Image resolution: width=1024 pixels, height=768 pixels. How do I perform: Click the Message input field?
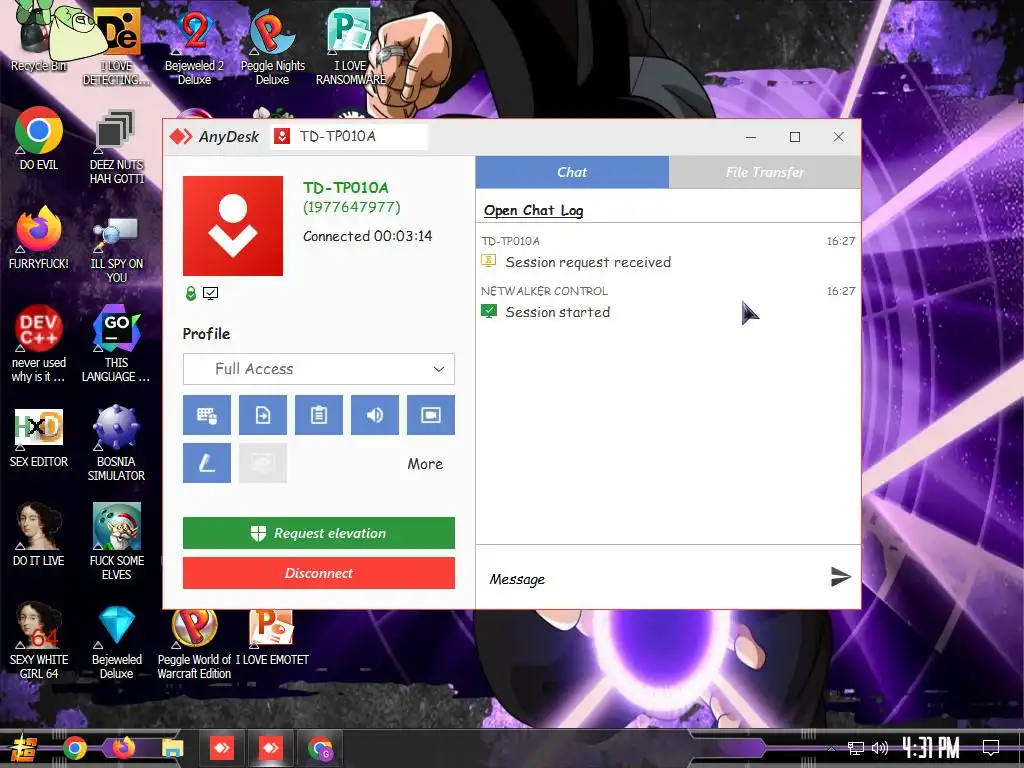653,579
